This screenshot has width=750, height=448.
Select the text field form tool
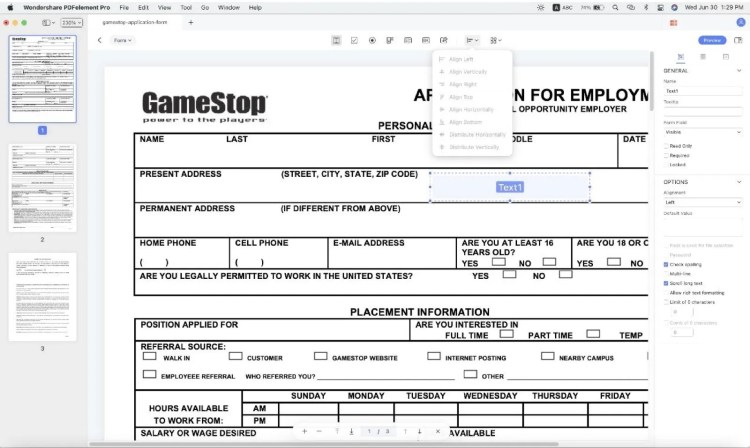336,41
